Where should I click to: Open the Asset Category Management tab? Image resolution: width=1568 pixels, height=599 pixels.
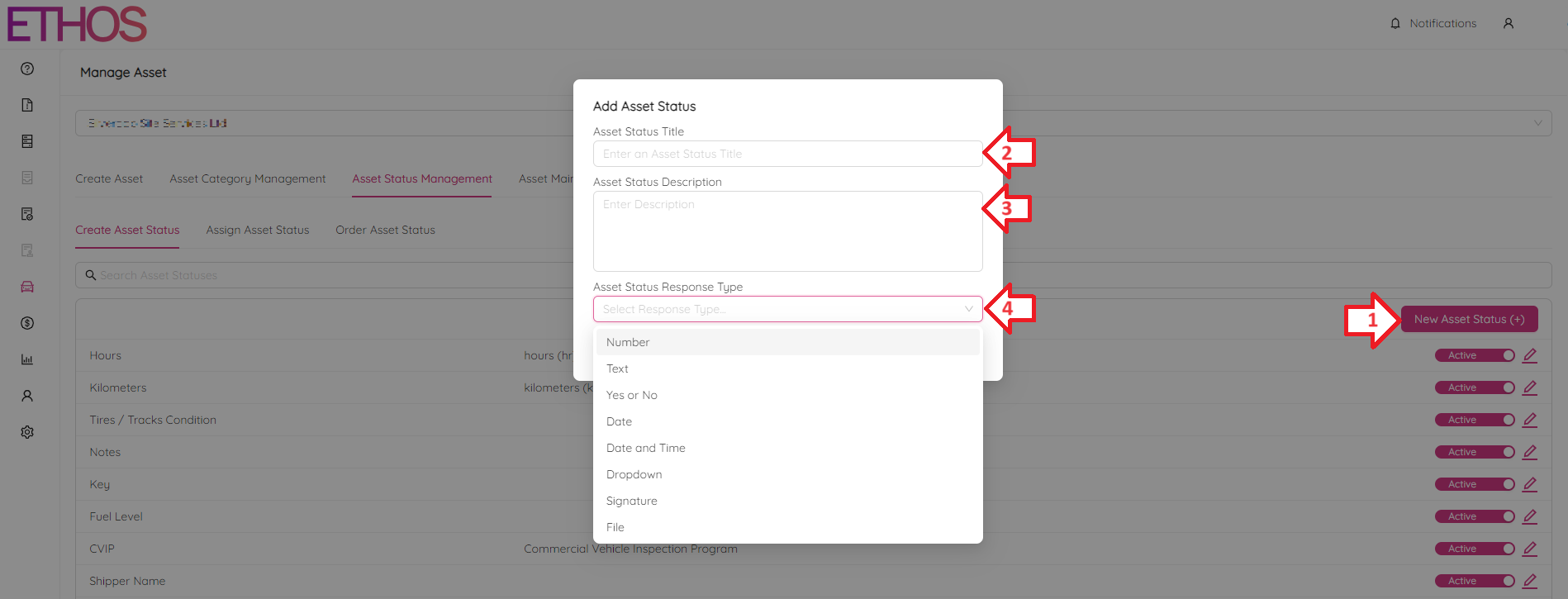coord(247,178)
